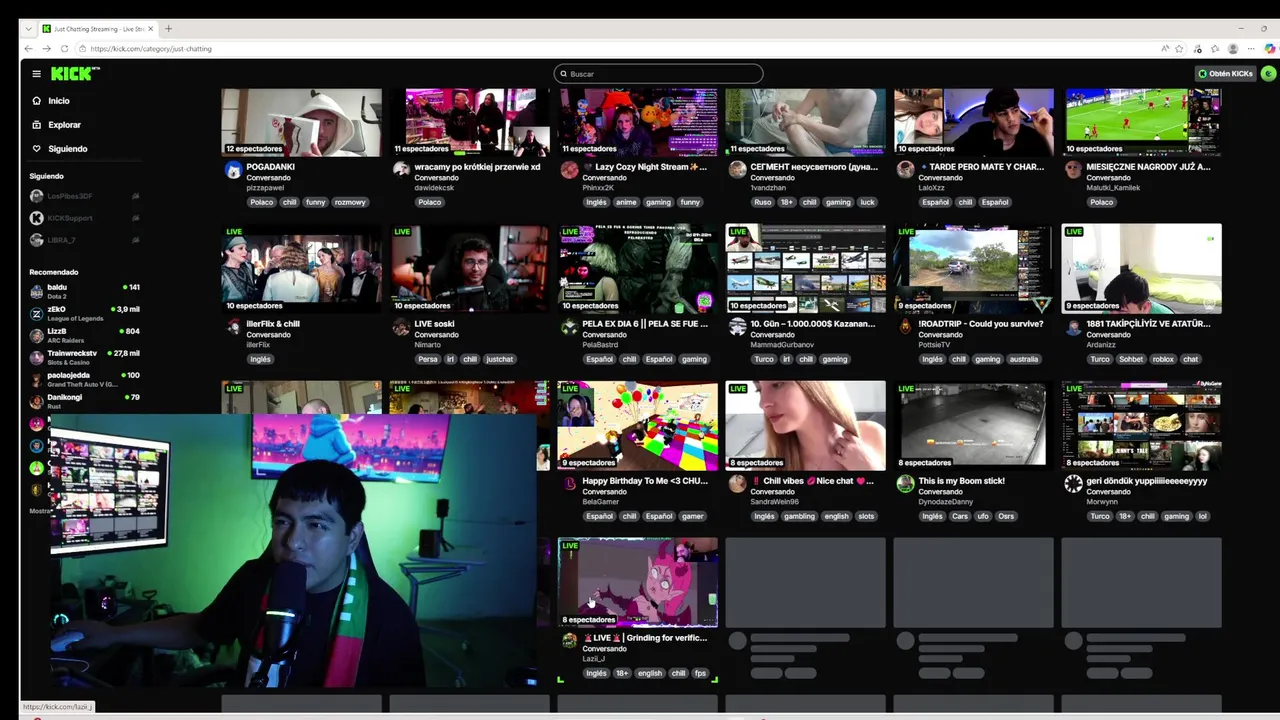Reload the page with refresh icon
Viewport: 1280px width, 720px height.
click(x=64, y=49)
